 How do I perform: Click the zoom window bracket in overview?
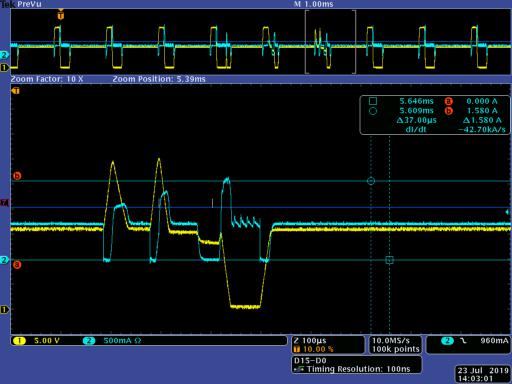(x=330, y=42)
